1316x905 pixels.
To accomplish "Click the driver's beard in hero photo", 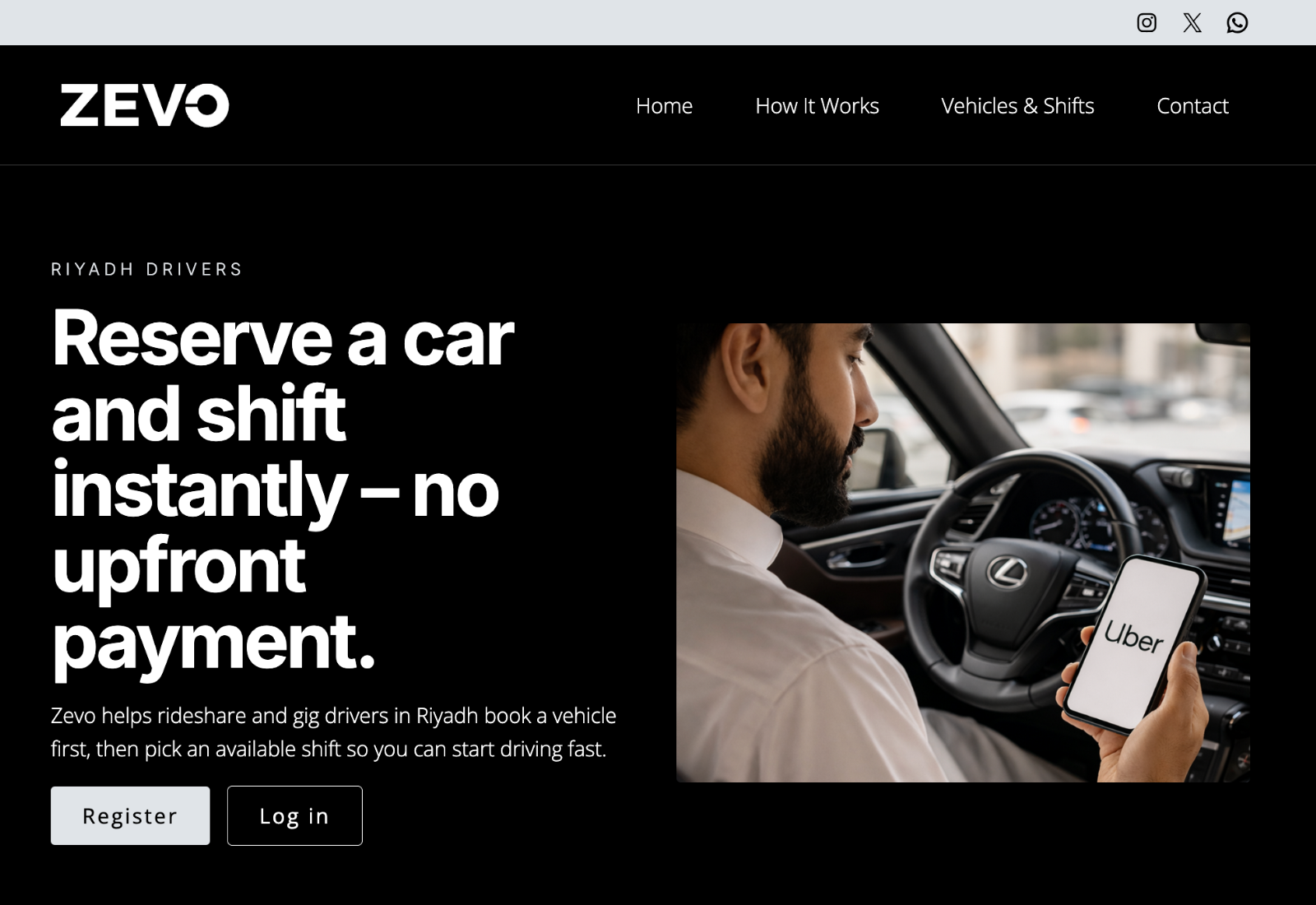I will [x=802, y=461].
